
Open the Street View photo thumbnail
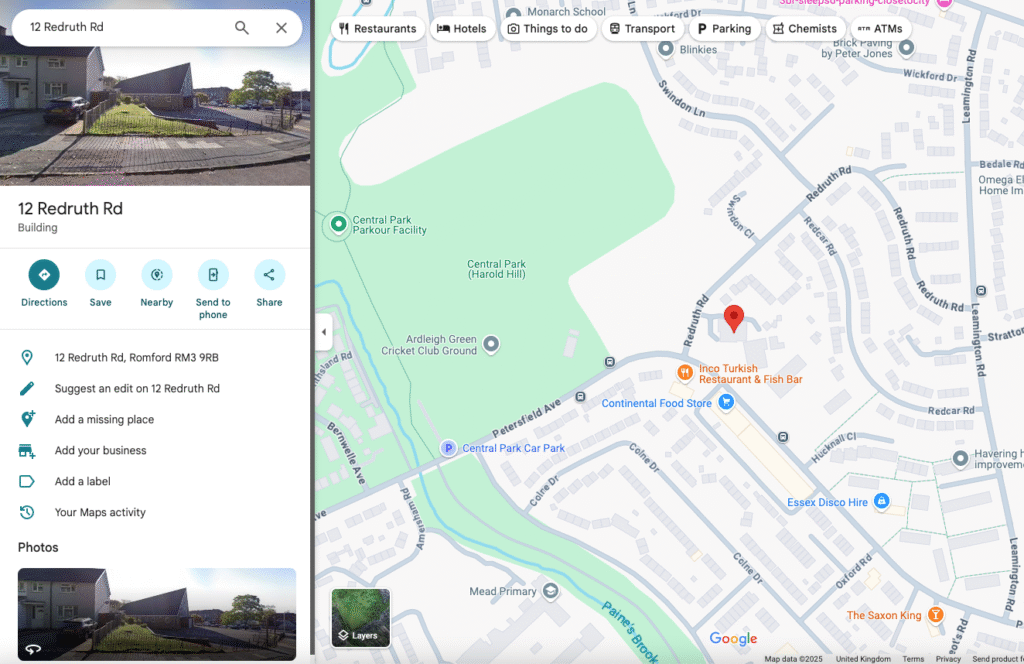(x=157, y=614)
